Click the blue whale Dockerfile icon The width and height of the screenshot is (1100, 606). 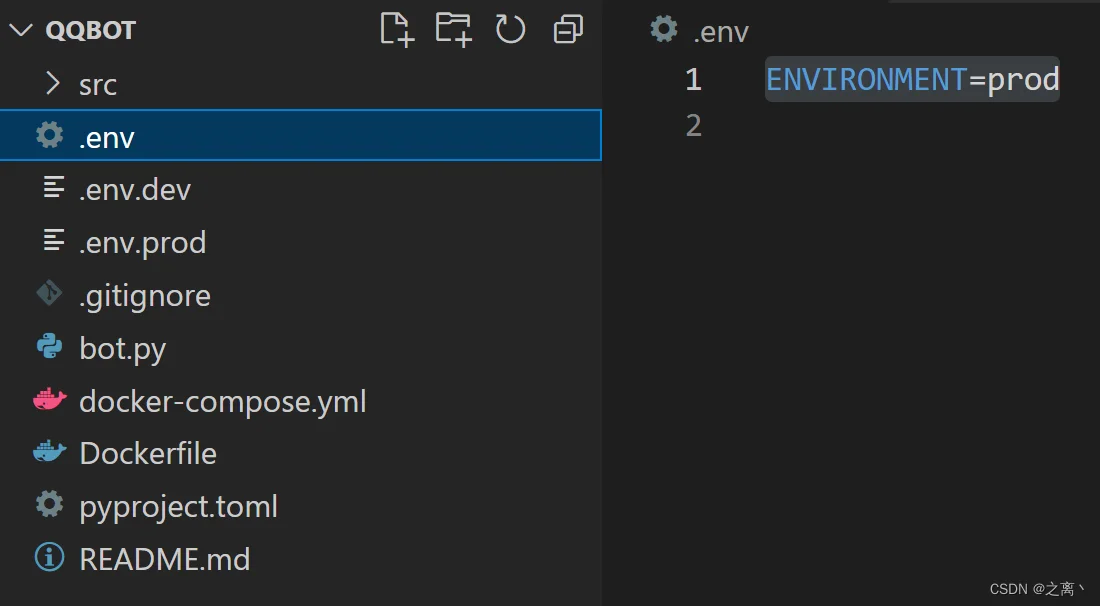[x=50, y=452]
